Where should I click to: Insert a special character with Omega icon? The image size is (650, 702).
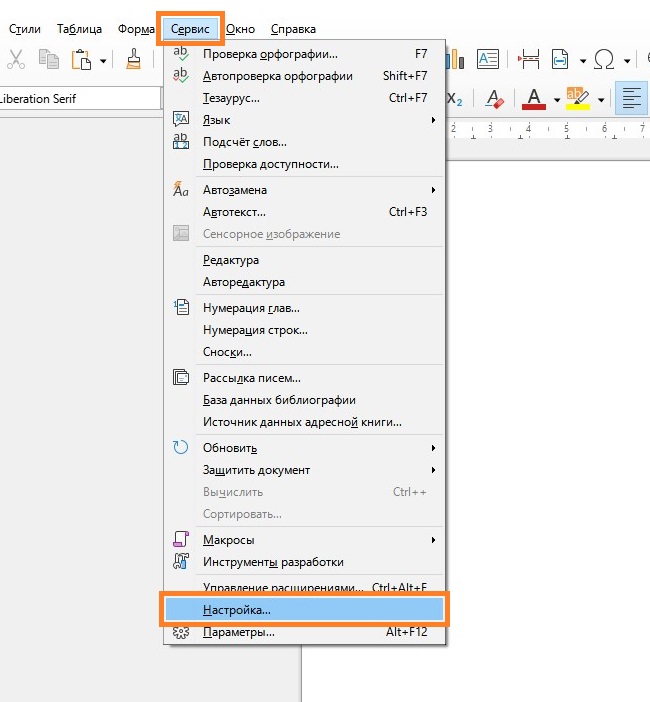[604, 60]
